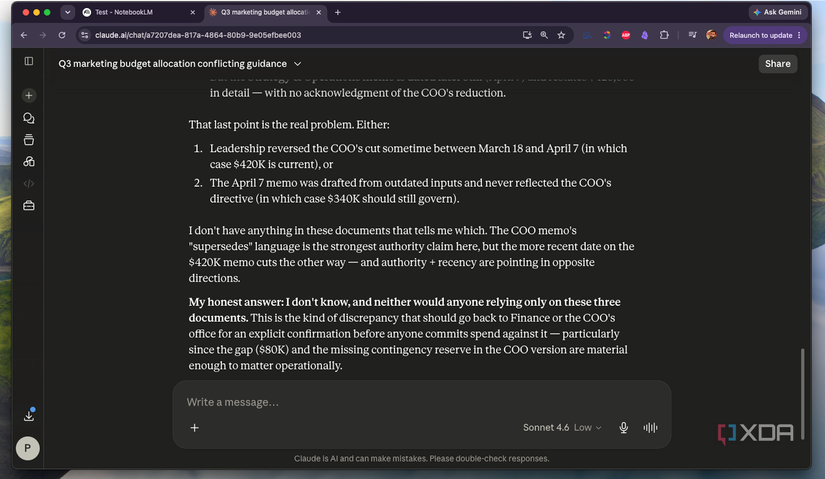The height and width of the screenshot is (479, 825).
Task: Add attachment with plus in message box
Action: point(194,428)
